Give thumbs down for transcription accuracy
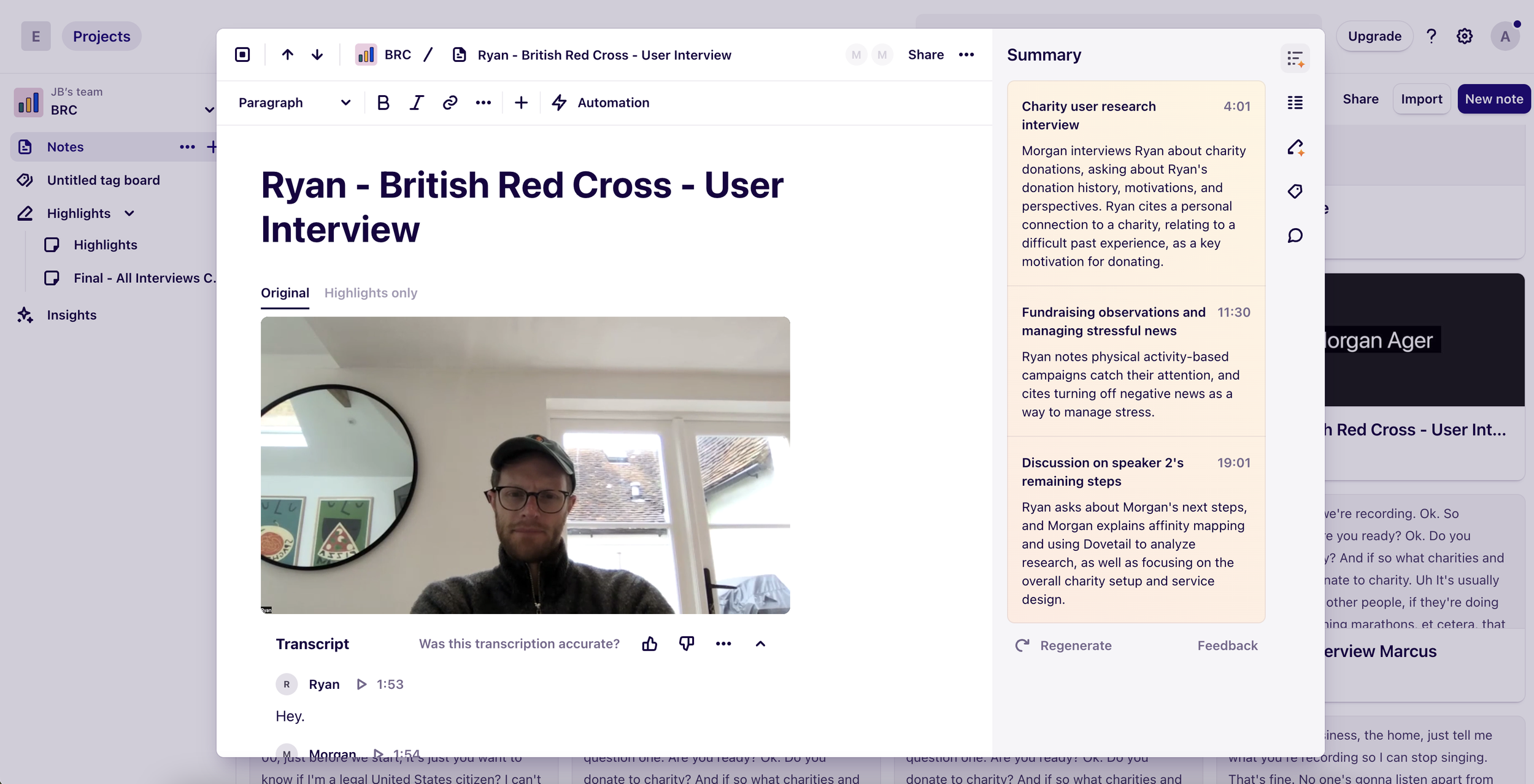The image size is (1534, 784). click(x=686, y=644)
